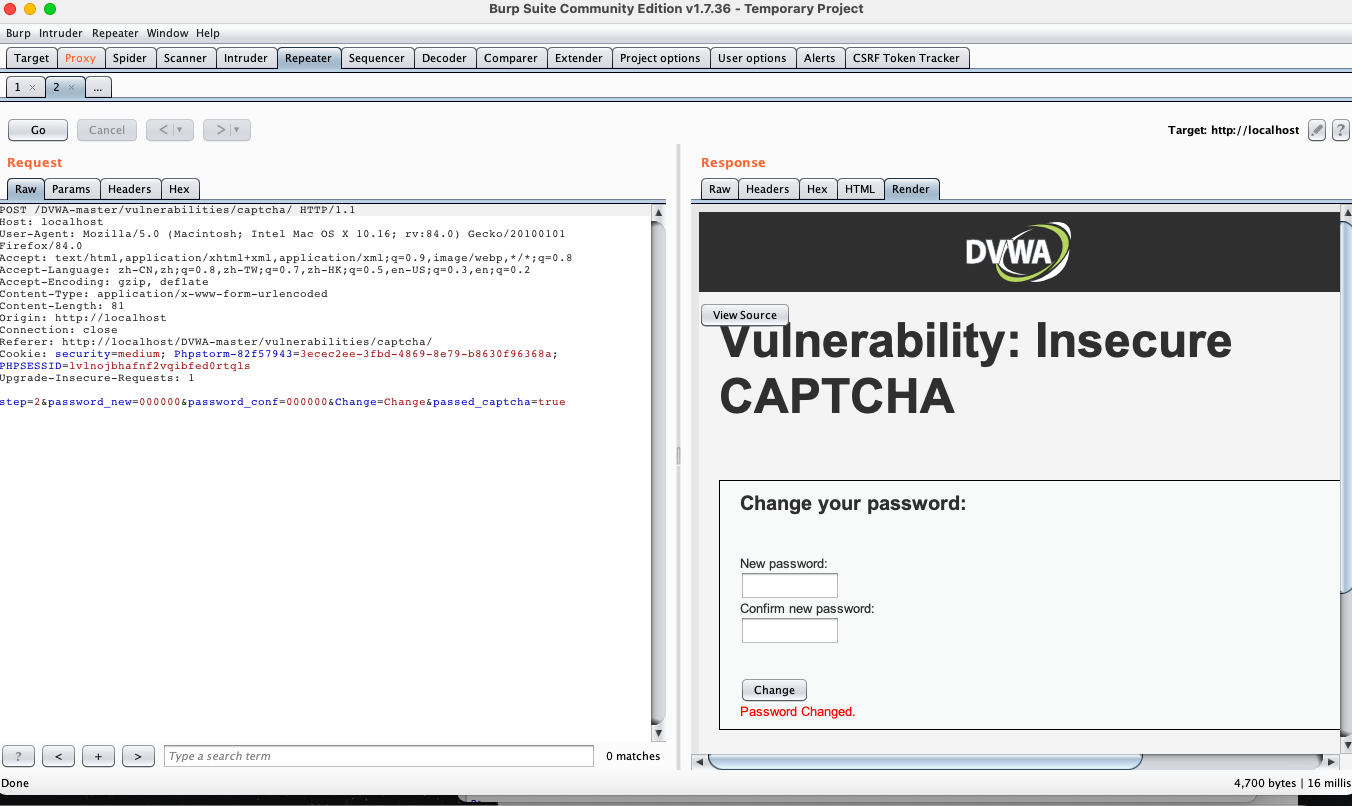This screenshot has width=1352, height=806.
Task: Click the left arrow of response horizontal scrollbar
Action: tap(700, 762)
